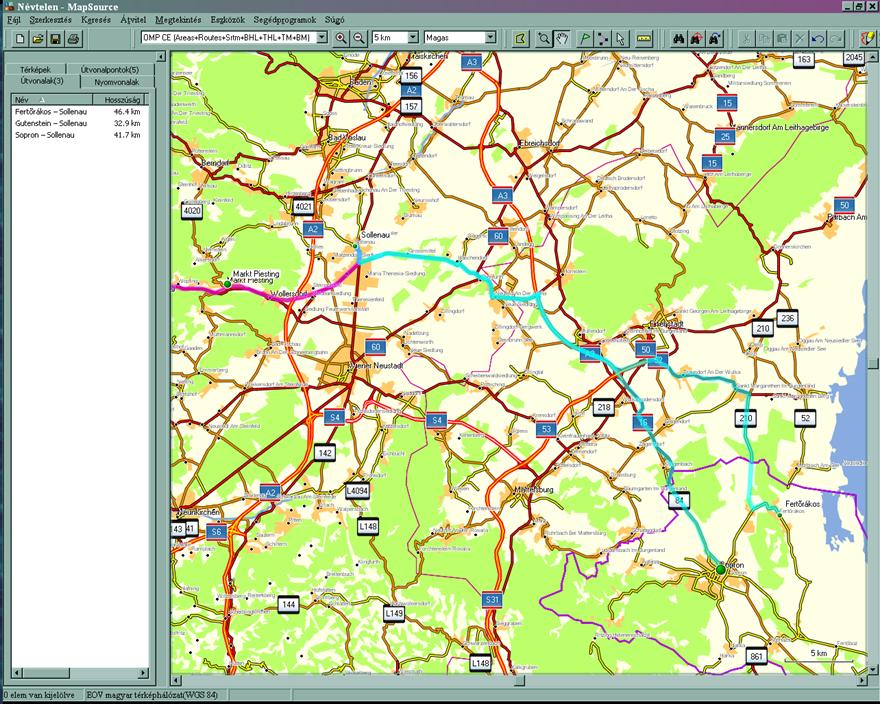Pick the Route tool icon

click(603, 38)
